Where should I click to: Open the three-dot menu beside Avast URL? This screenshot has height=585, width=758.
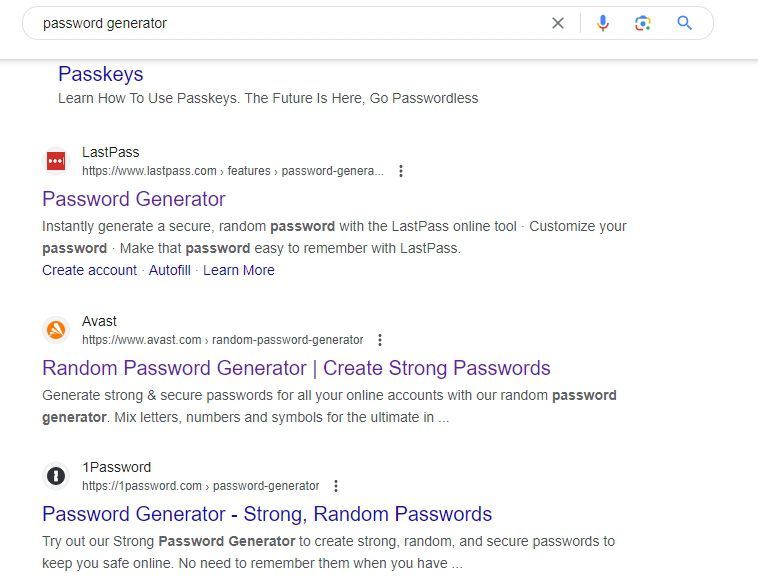[x=380, y=340]
